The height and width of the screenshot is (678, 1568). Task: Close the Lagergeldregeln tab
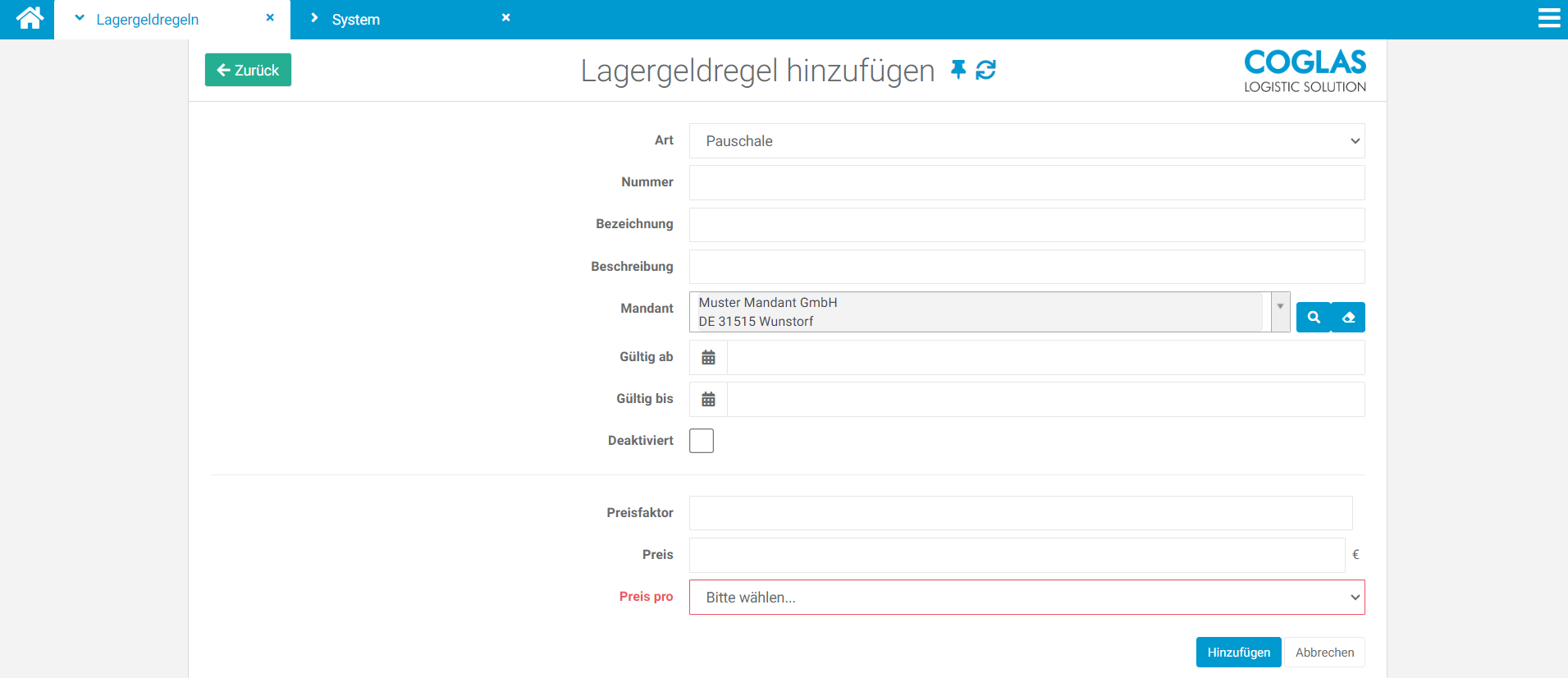(x=270, y=17)
